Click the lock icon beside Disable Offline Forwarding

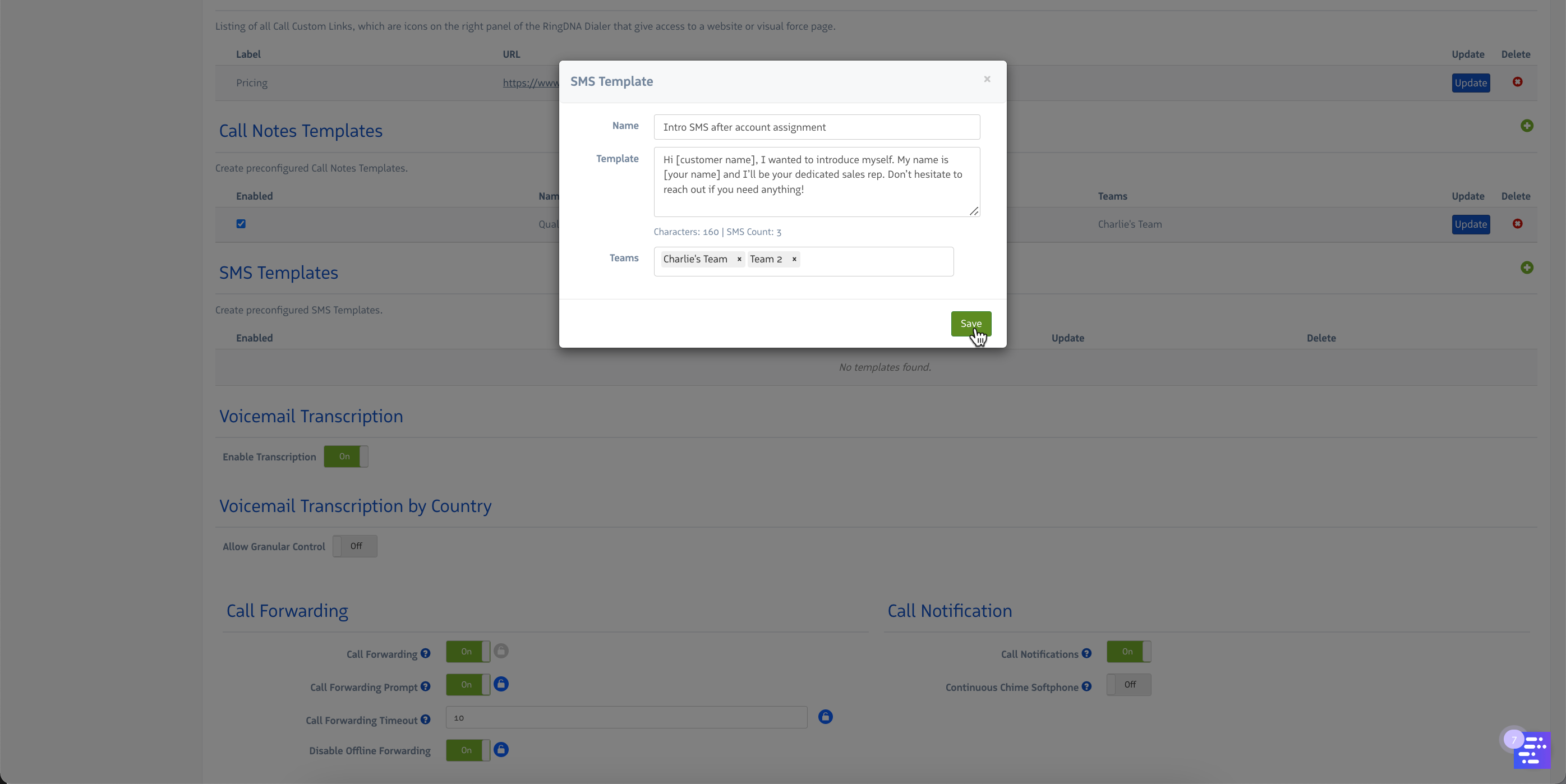pyautogui.click(x=501, y=749)
